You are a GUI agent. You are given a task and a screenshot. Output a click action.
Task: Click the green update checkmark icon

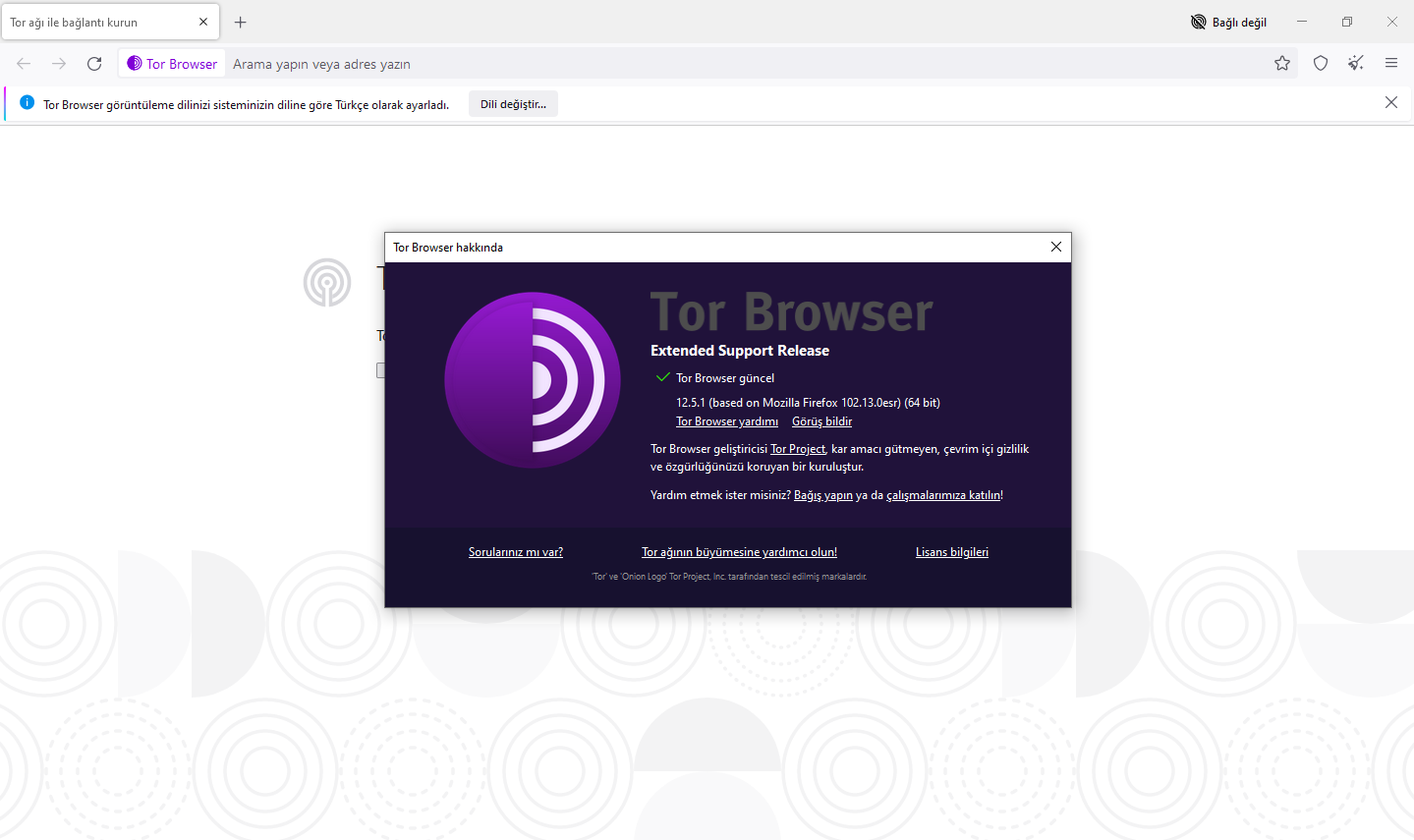(663, 377)
